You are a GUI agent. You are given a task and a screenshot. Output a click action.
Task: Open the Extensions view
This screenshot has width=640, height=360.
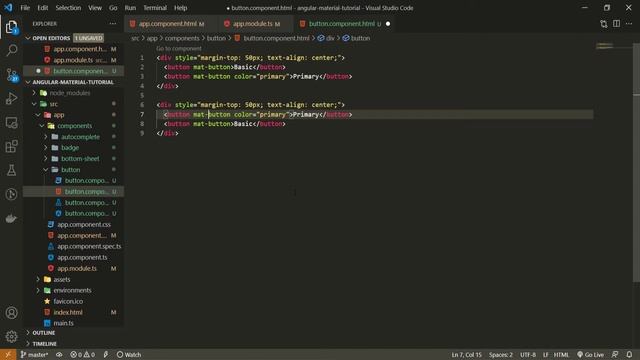click(11, 146)
